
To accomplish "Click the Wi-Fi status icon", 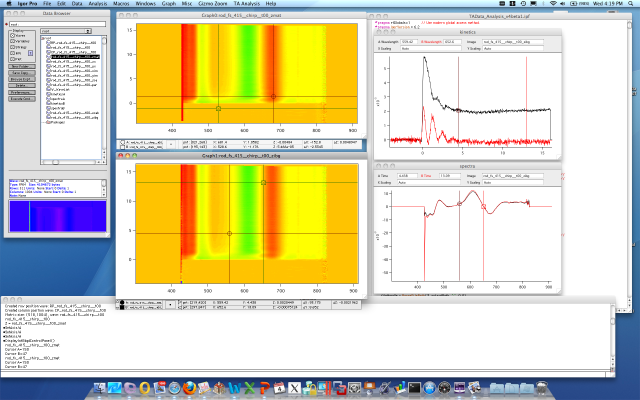I will [x=553, y=3].
